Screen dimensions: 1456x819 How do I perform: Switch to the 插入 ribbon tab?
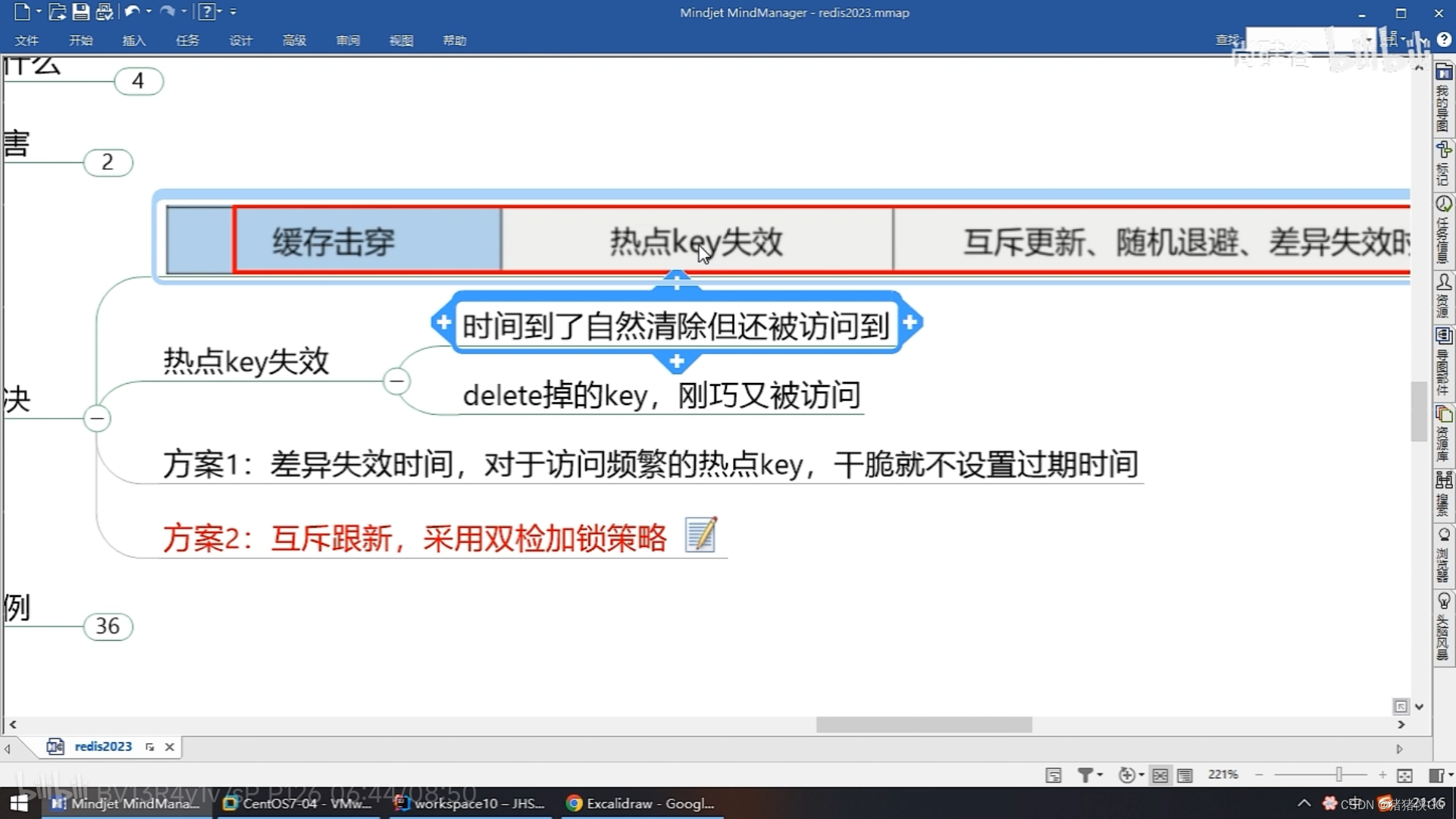point(134,40)
